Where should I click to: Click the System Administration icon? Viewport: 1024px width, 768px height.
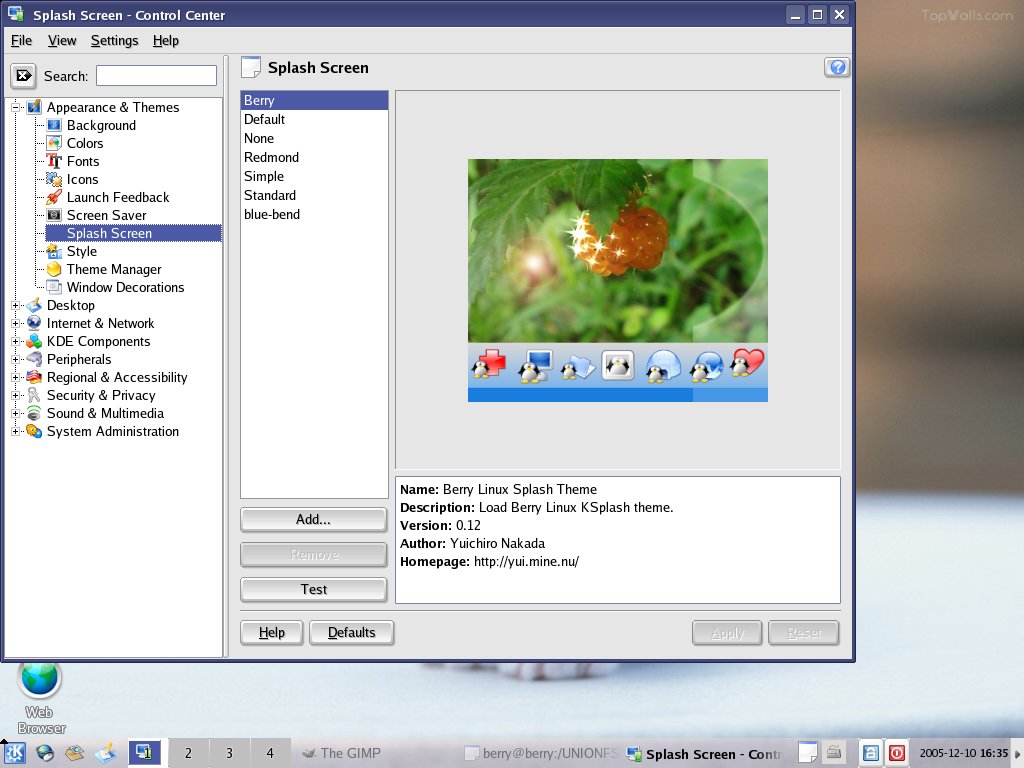click(x=34, y=431)
